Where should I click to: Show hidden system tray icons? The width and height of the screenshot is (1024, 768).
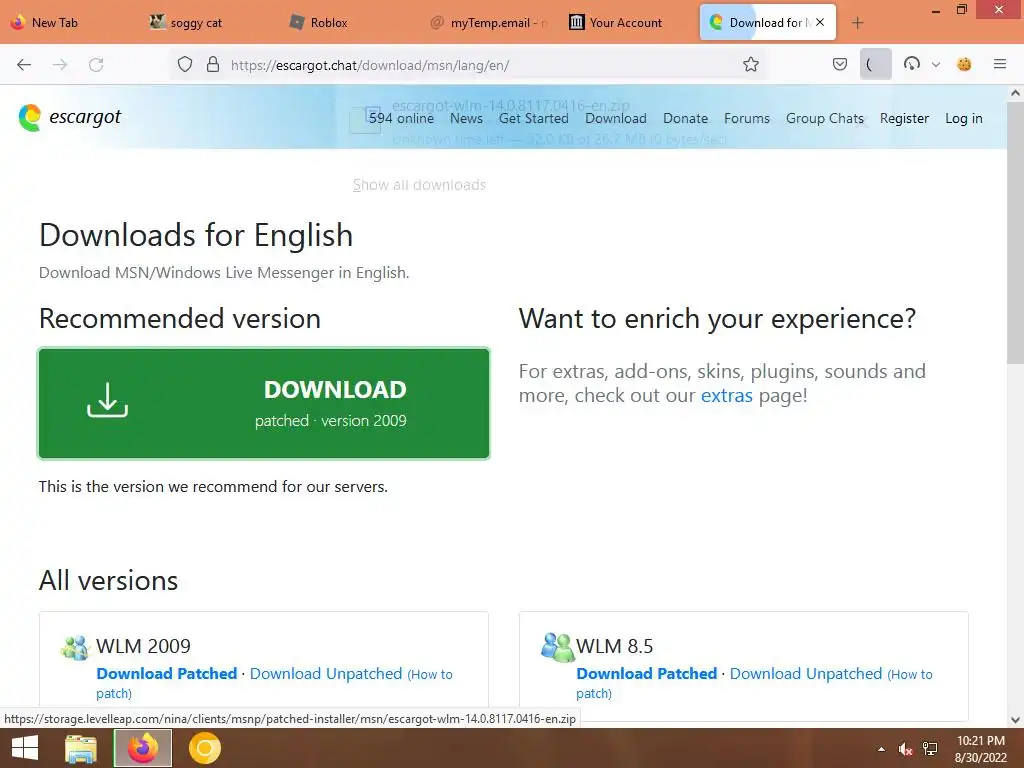click(x=882, y=749)
